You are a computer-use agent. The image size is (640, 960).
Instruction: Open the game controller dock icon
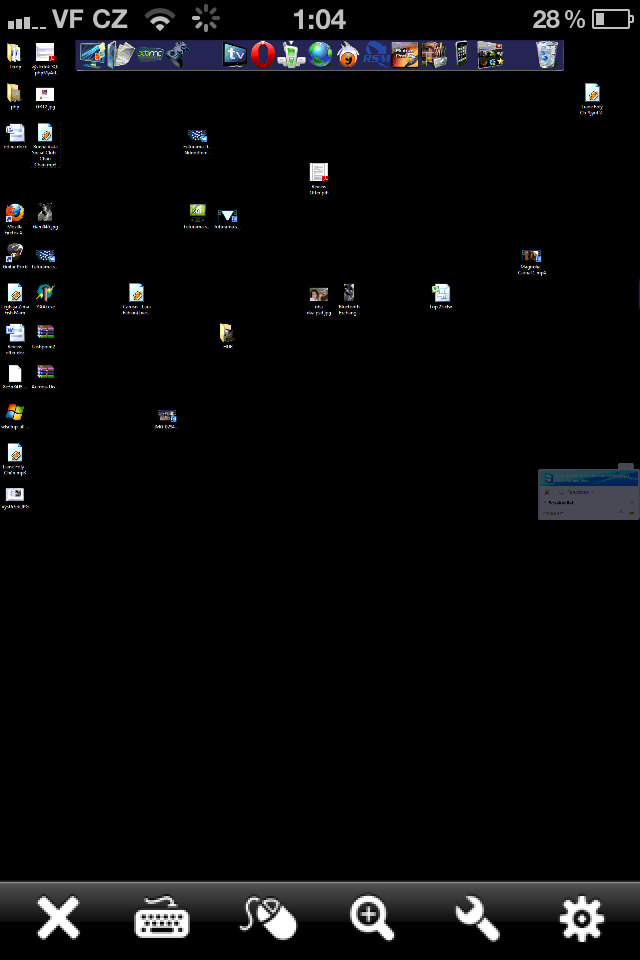[x=178, y=54]
